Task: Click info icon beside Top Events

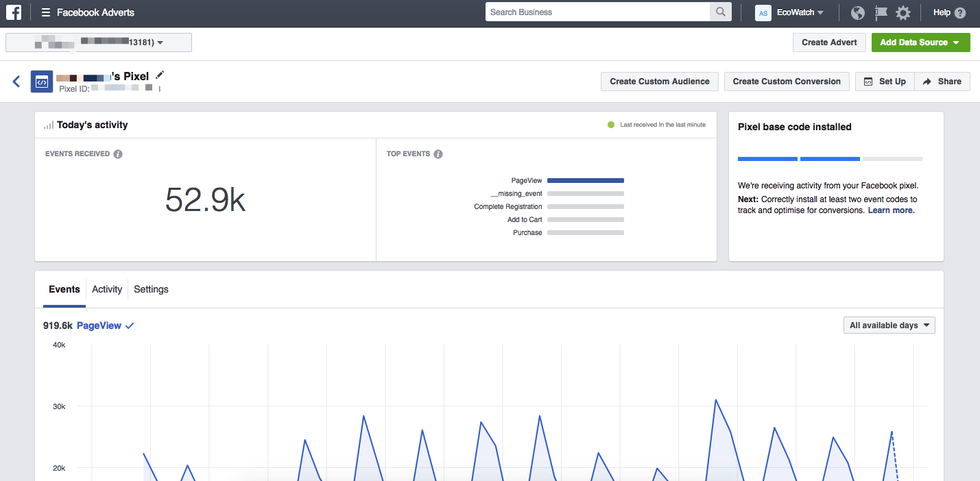Action: pos(438,154)
